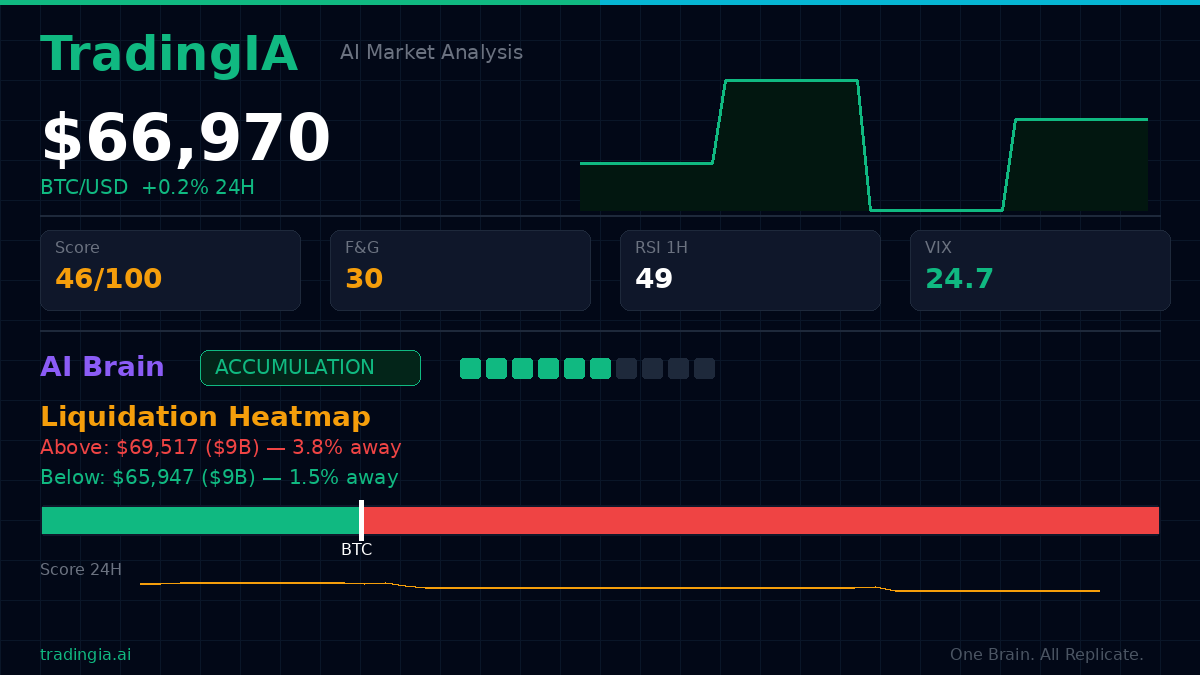Screen dimensions: 1200x675
Task: Click the last grey AI Brain indicator square
Action: pyautogui.click(x=704, y=368)
